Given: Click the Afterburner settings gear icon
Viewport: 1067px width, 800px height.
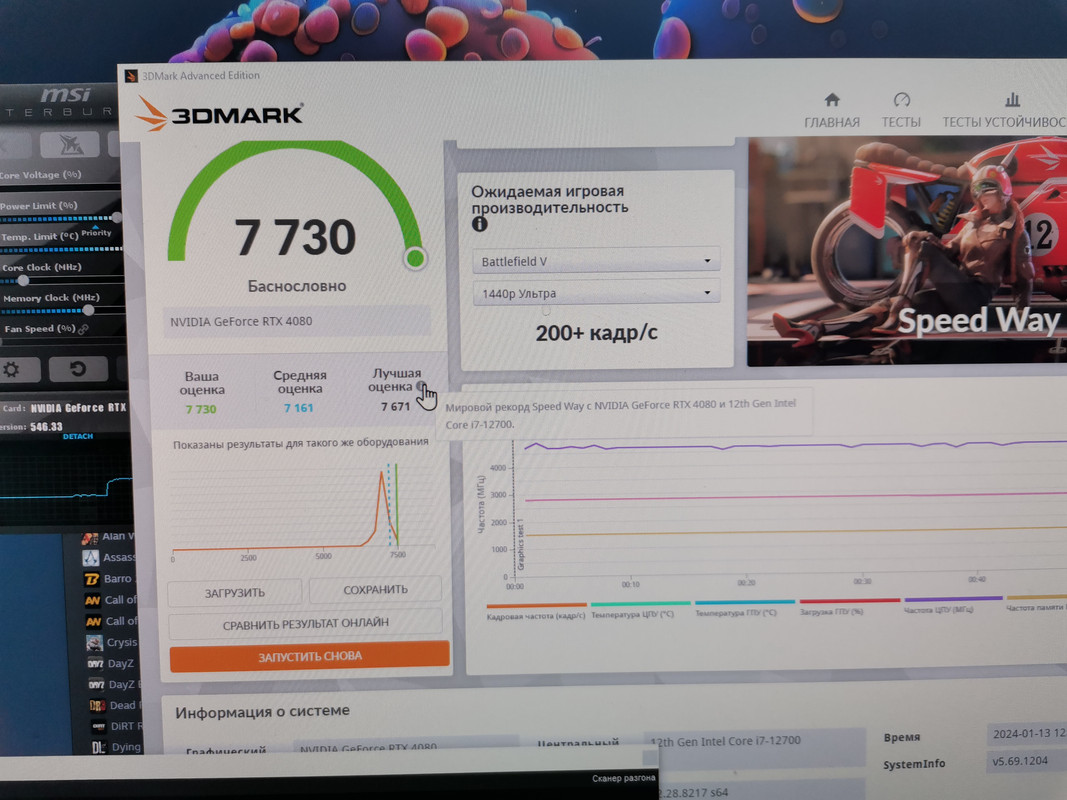Looking at the screenshot, I should coord(12,370).
